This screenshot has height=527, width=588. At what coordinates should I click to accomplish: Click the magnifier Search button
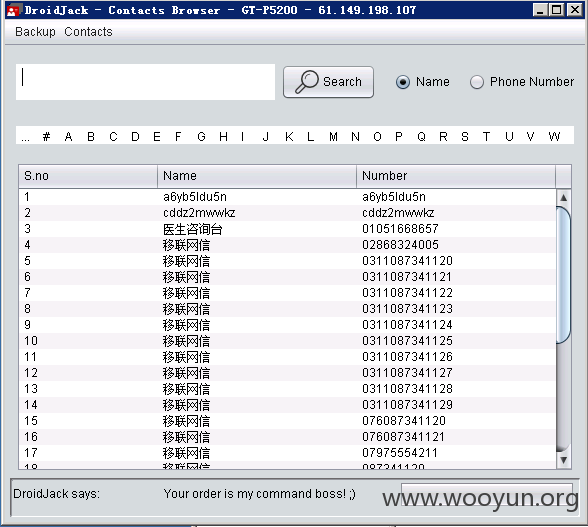(x=328, y=82)
